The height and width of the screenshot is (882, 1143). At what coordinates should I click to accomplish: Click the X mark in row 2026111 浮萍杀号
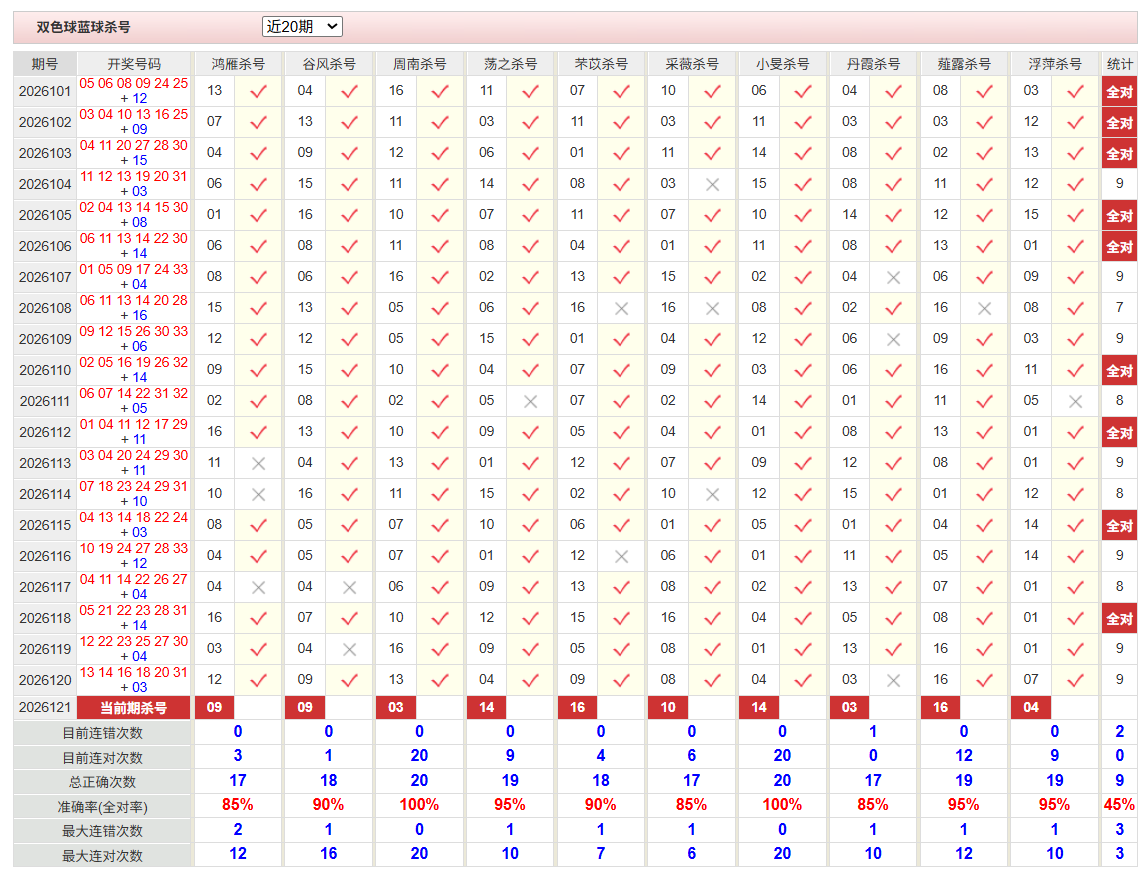pos(1075,402)
